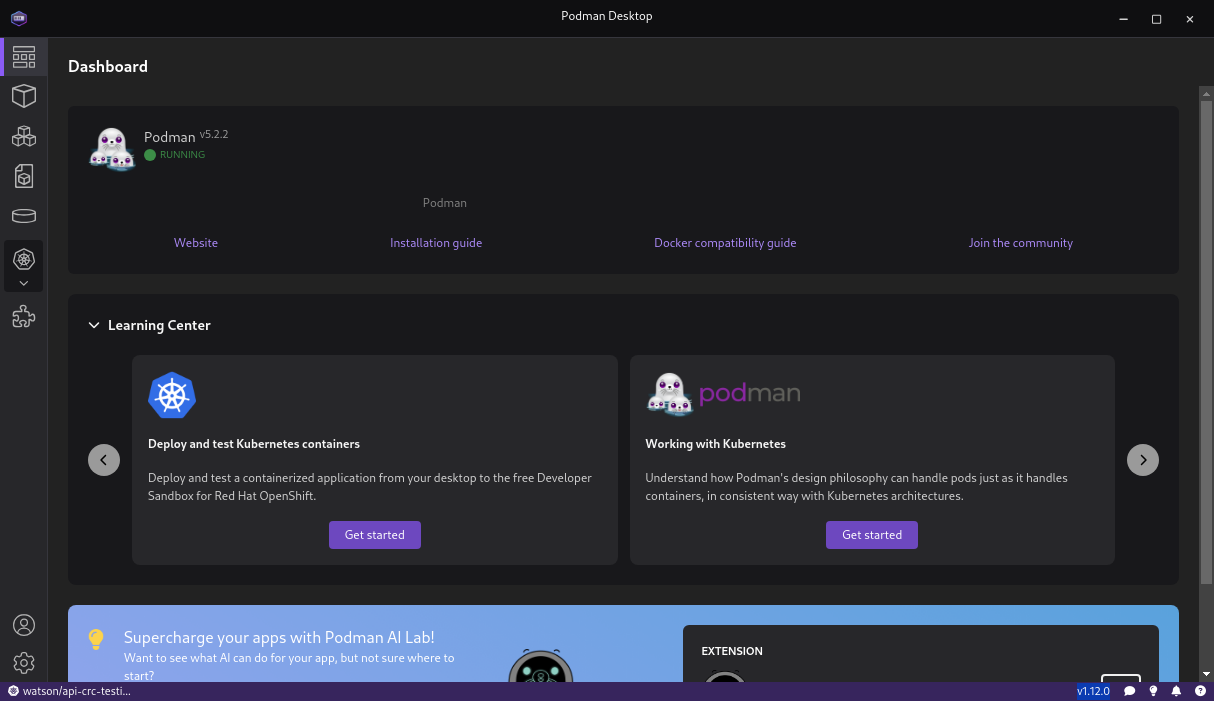1214x701 pixels.
Task: Open the Troubleshooting light bulb in status bar
Action: point(1153,691)
